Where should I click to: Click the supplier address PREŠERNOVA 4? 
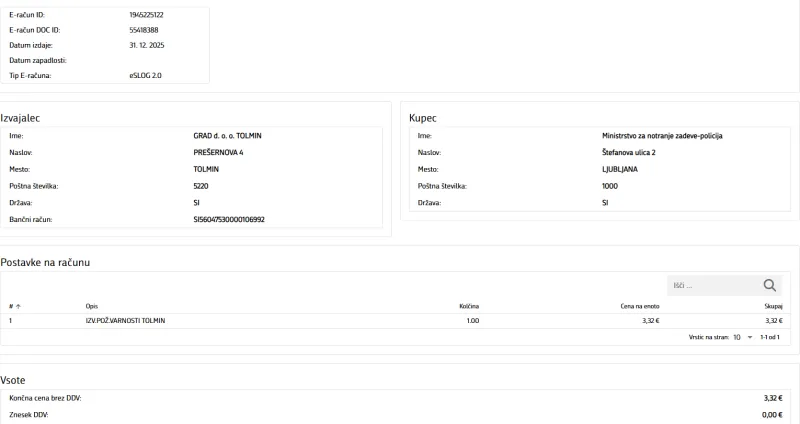[220, 151]
